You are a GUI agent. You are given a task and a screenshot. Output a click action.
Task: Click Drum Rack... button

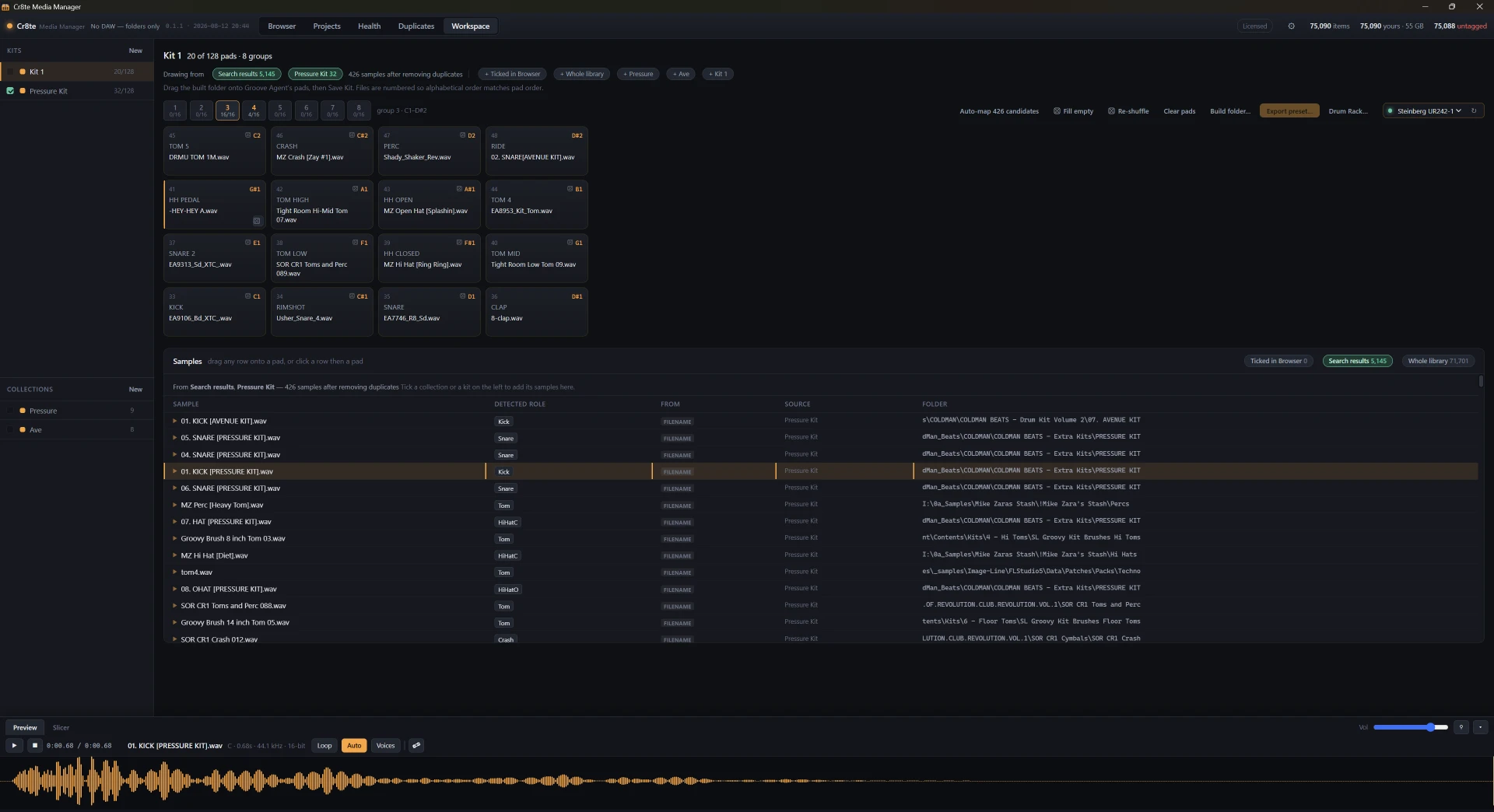click(1348, 111)
